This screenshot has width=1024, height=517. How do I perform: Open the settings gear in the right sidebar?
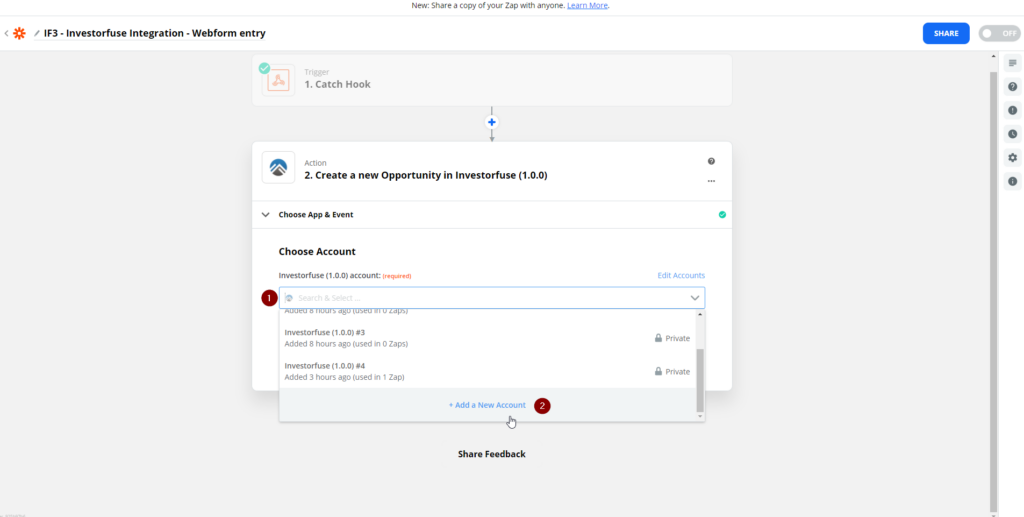pyautogui.click(x=1012, y=157)
